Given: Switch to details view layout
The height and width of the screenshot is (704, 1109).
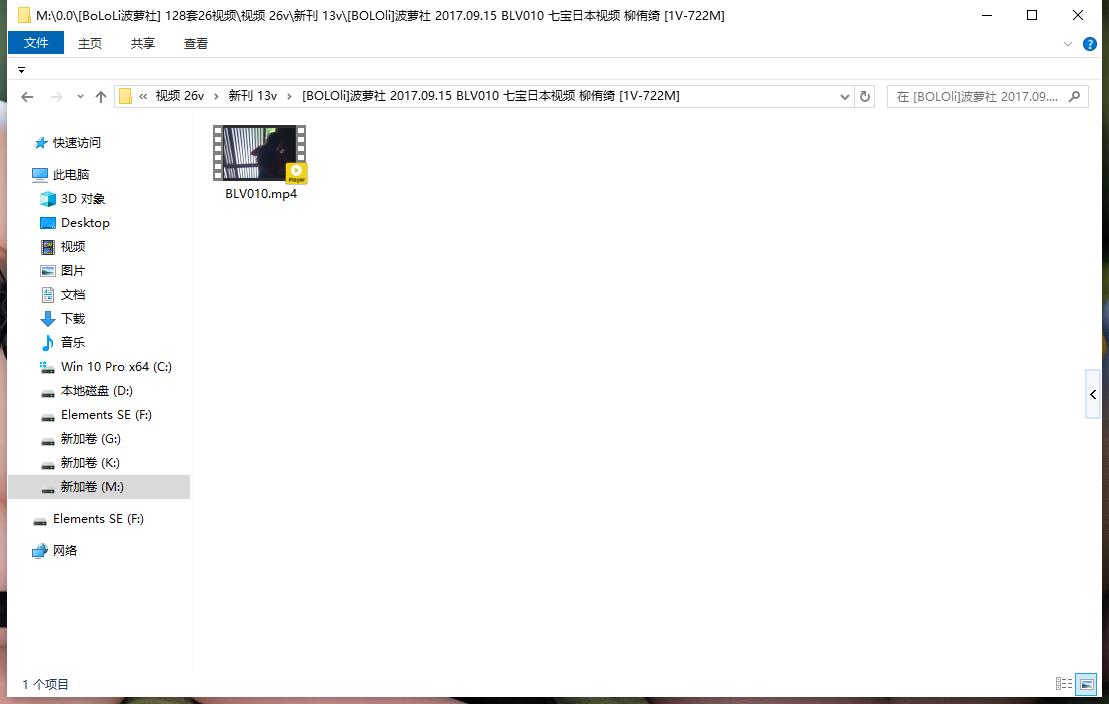Looking at the screenshot, I should click(x=1064, y=684).
